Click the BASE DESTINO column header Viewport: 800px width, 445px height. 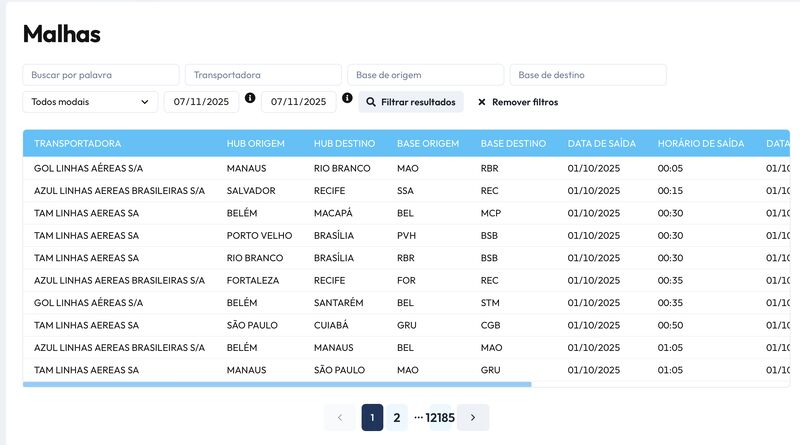click(513, 143)
